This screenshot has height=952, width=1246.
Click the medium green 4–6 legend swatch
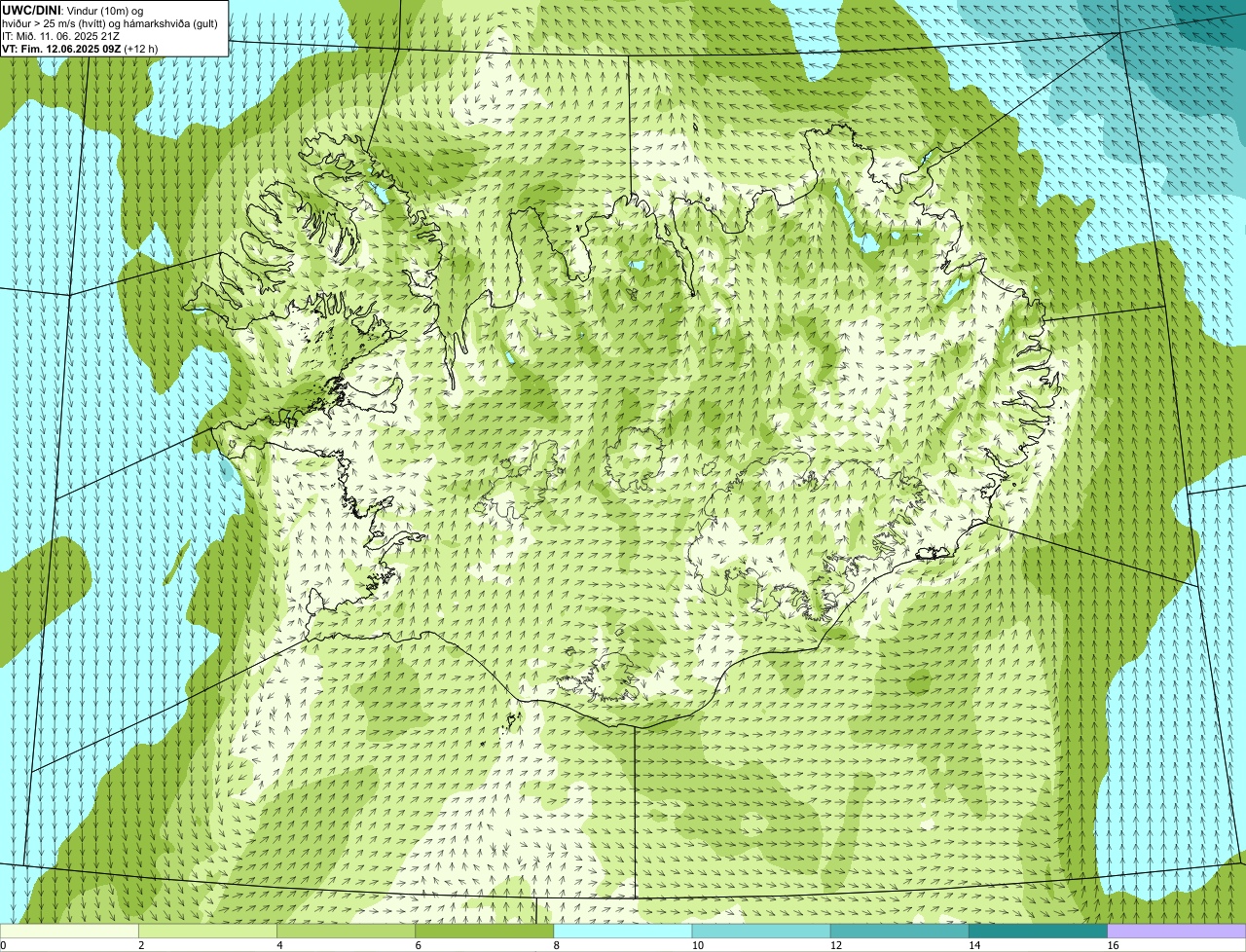tap(347, 932)
